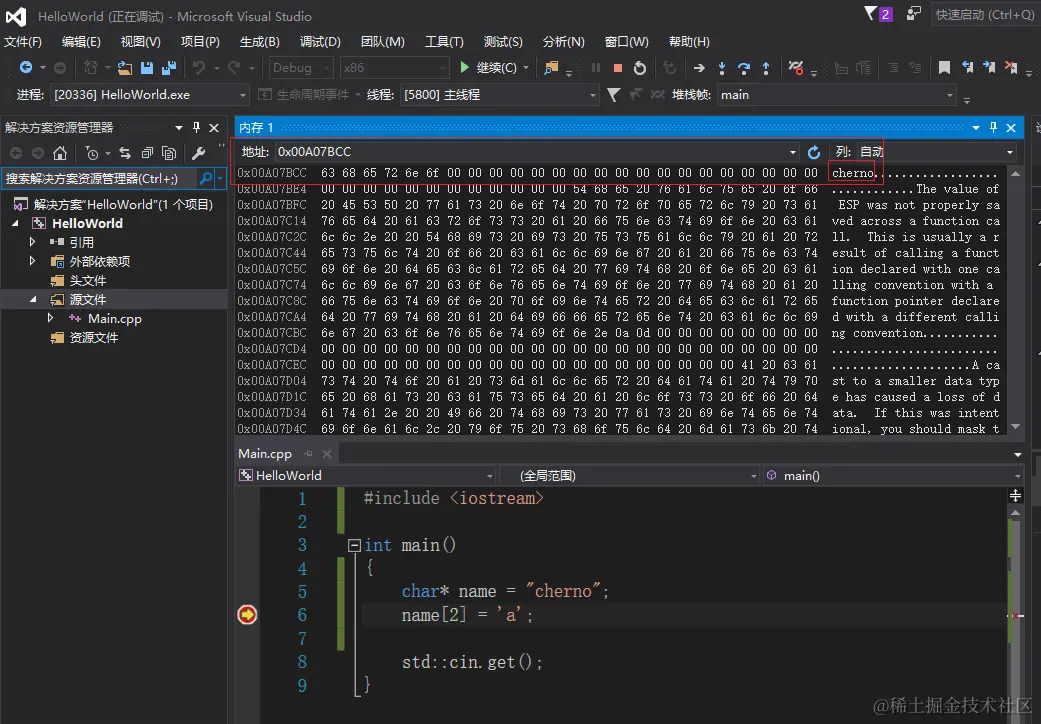1041x724 pixels.
Task: Collapse the 源文件 folder
Action: (x=33, y=299)
